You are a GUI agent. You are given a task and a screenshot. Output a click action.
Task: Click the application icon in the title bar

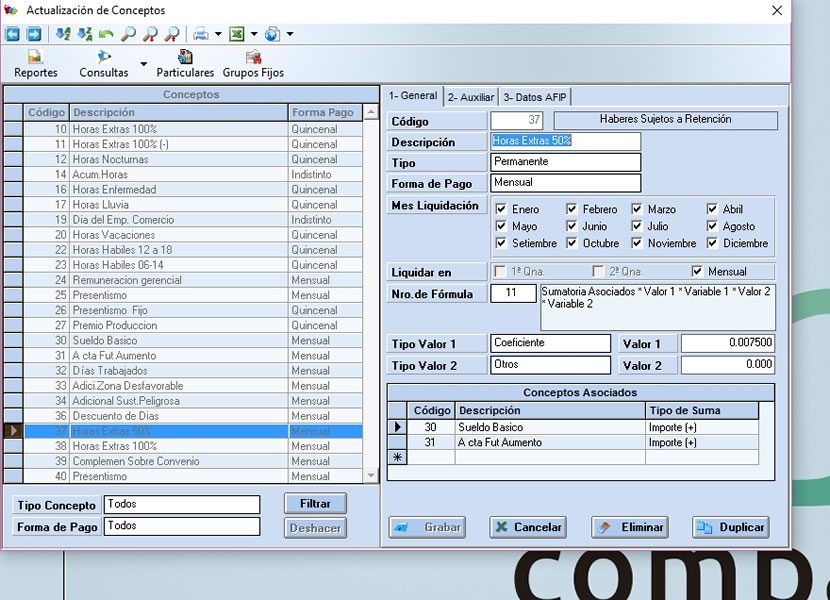11,10
